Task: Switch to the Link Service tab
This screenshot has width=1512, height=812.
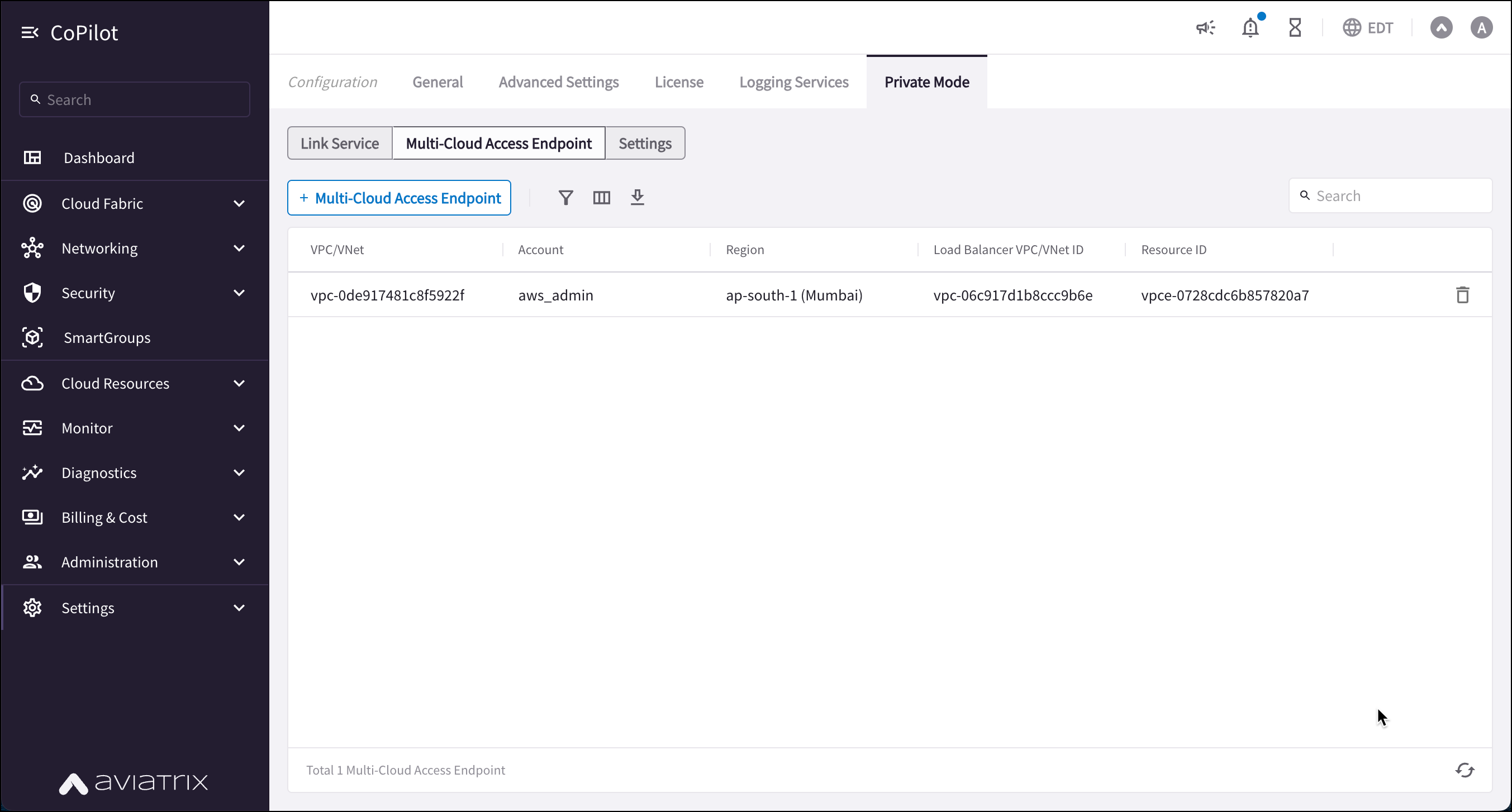Action: point(340,143)
